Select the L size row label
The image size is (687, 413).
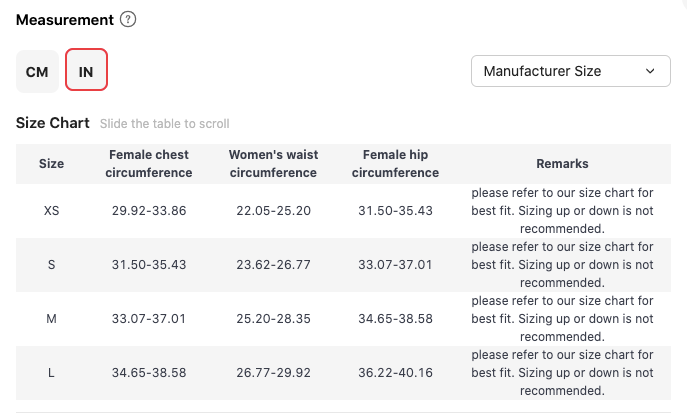pos(51,373)
